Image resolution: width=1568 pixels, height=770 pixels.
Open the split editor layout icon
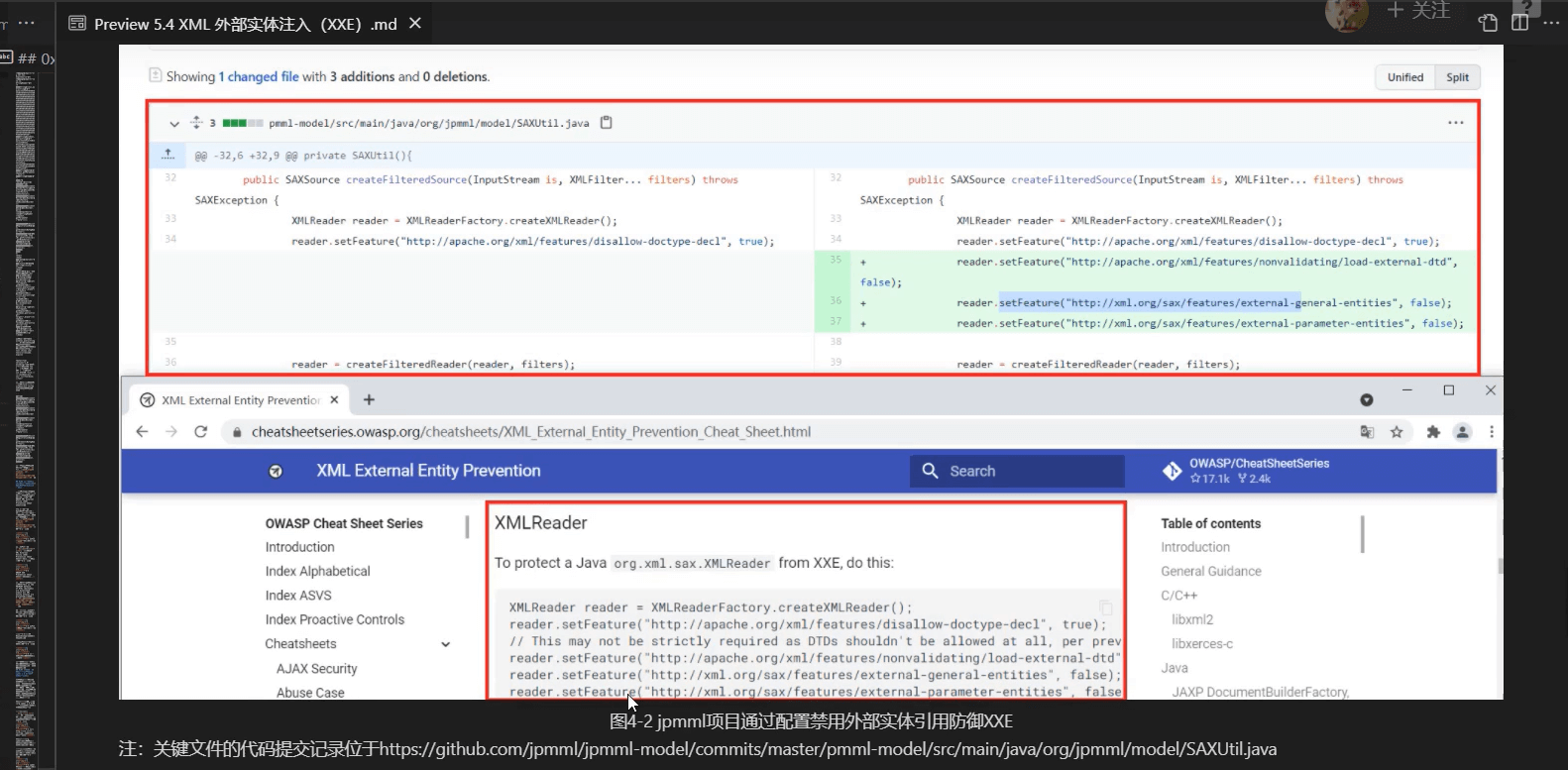point(1519,22)
